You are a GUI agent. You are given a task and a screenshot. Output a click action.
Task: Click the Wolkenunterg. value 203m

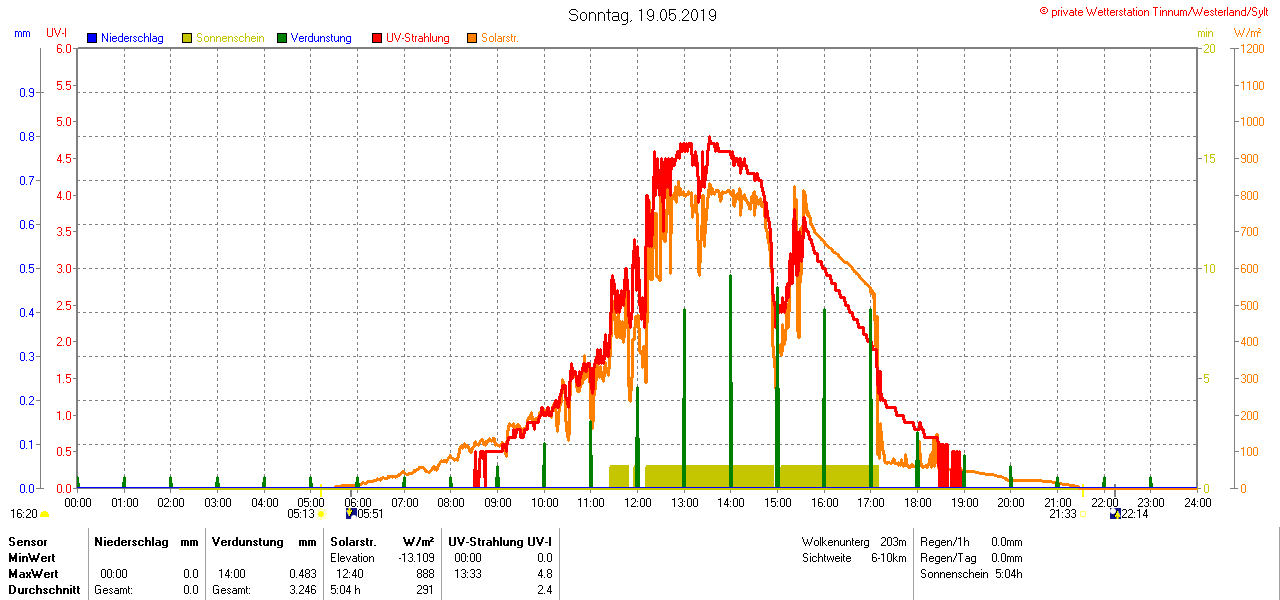[x=893, y=541]
